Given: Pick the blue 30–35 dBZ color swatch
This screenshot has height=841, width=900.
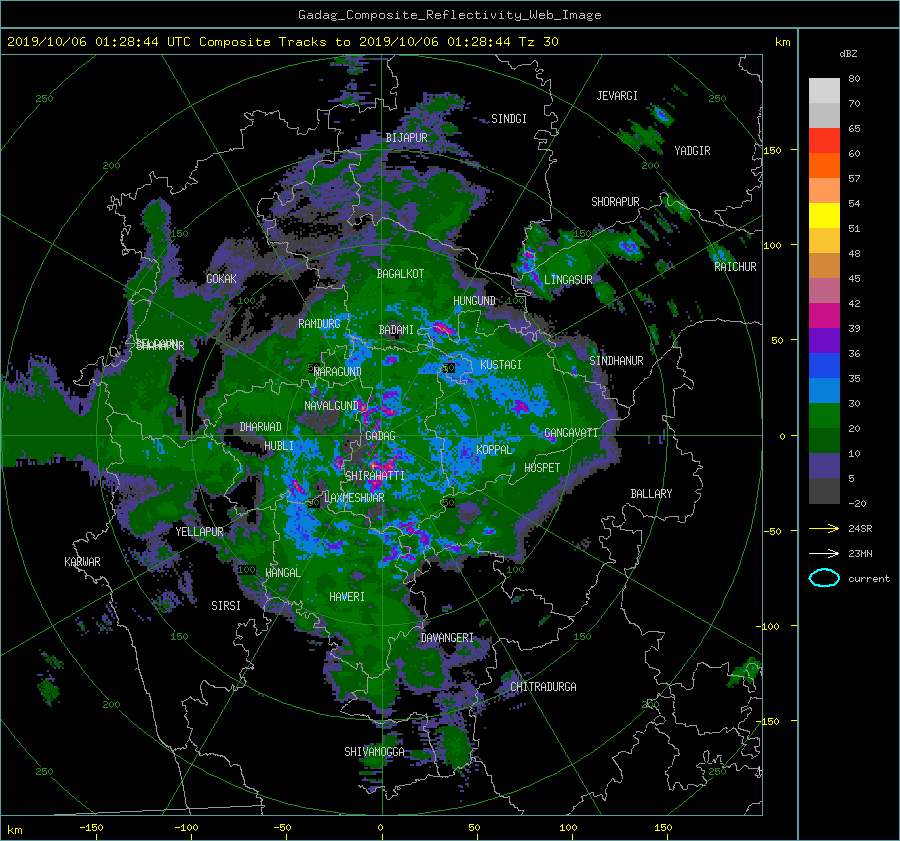Looking at the screenshot, I should tap(824, 391).
